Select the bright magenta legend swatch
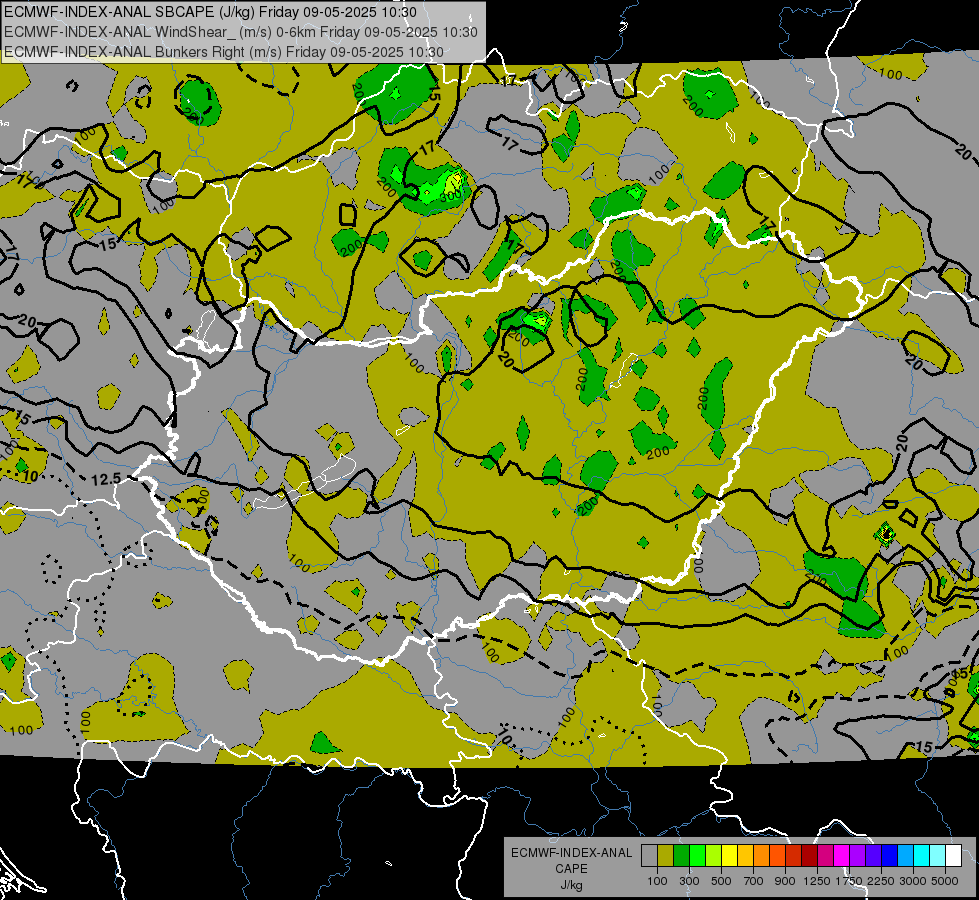 point(842,856)
